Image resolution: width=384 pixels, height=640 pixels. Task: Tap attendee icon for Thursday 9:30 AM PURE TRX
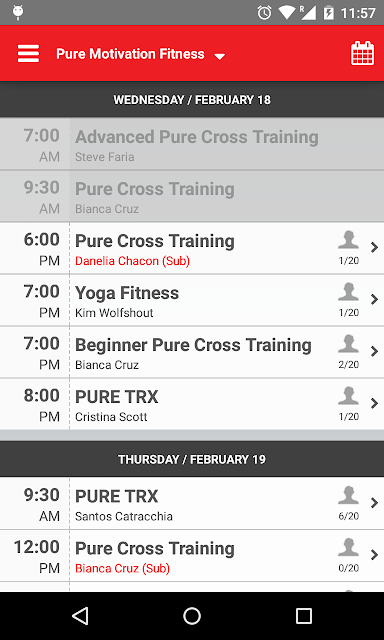coord(348,495)
